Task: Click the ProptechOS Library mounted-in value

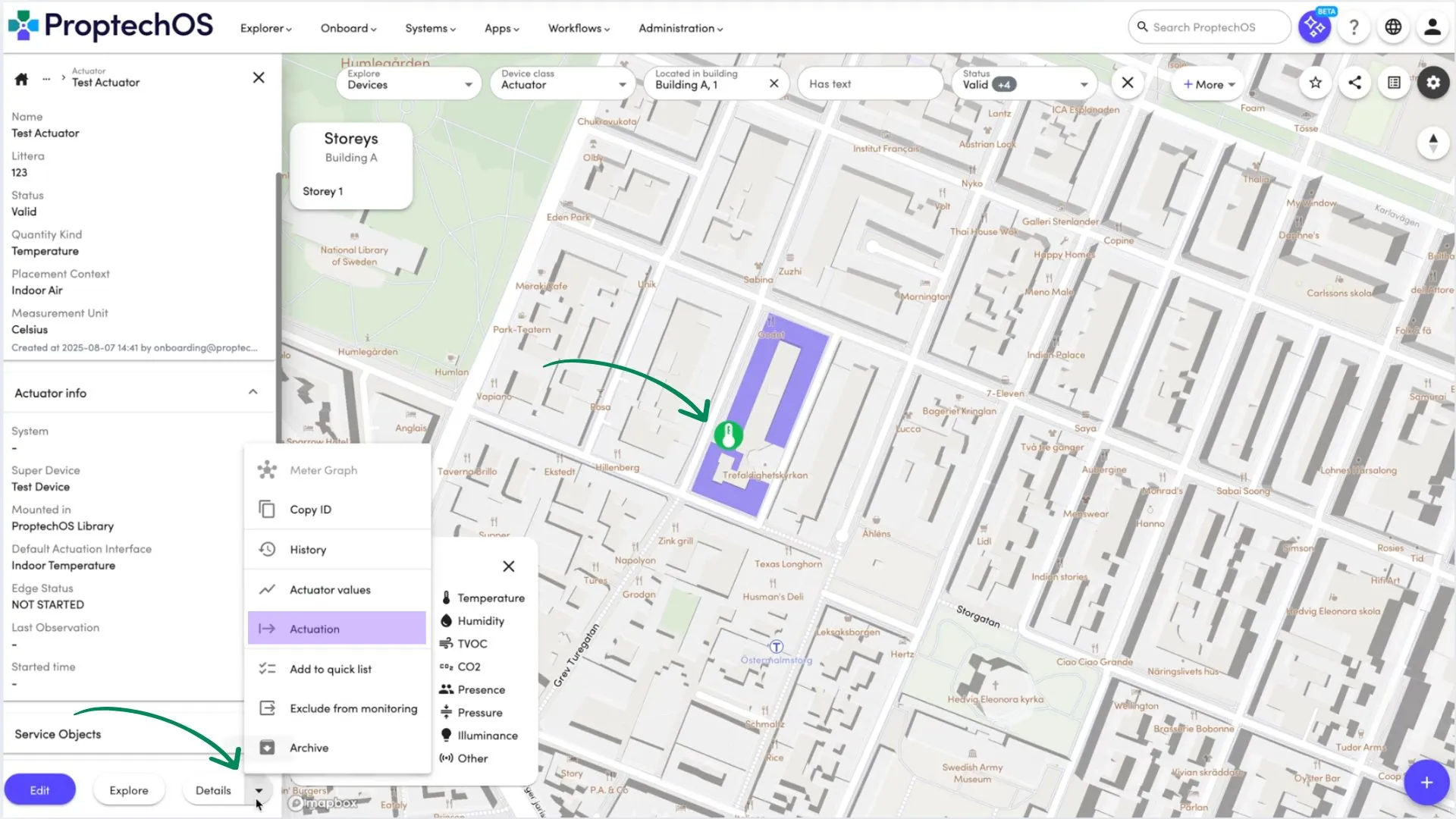Action: coord(62,526)
